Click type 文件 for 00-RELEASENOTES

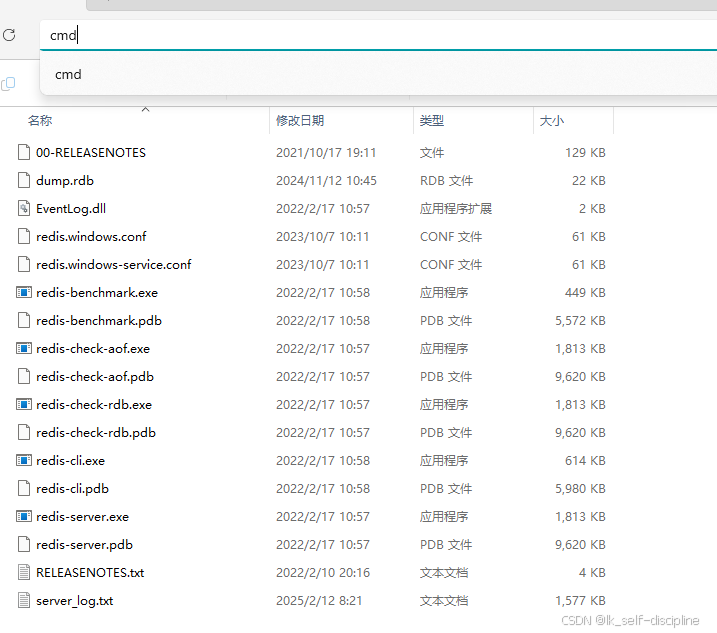(x=432, y=152)
